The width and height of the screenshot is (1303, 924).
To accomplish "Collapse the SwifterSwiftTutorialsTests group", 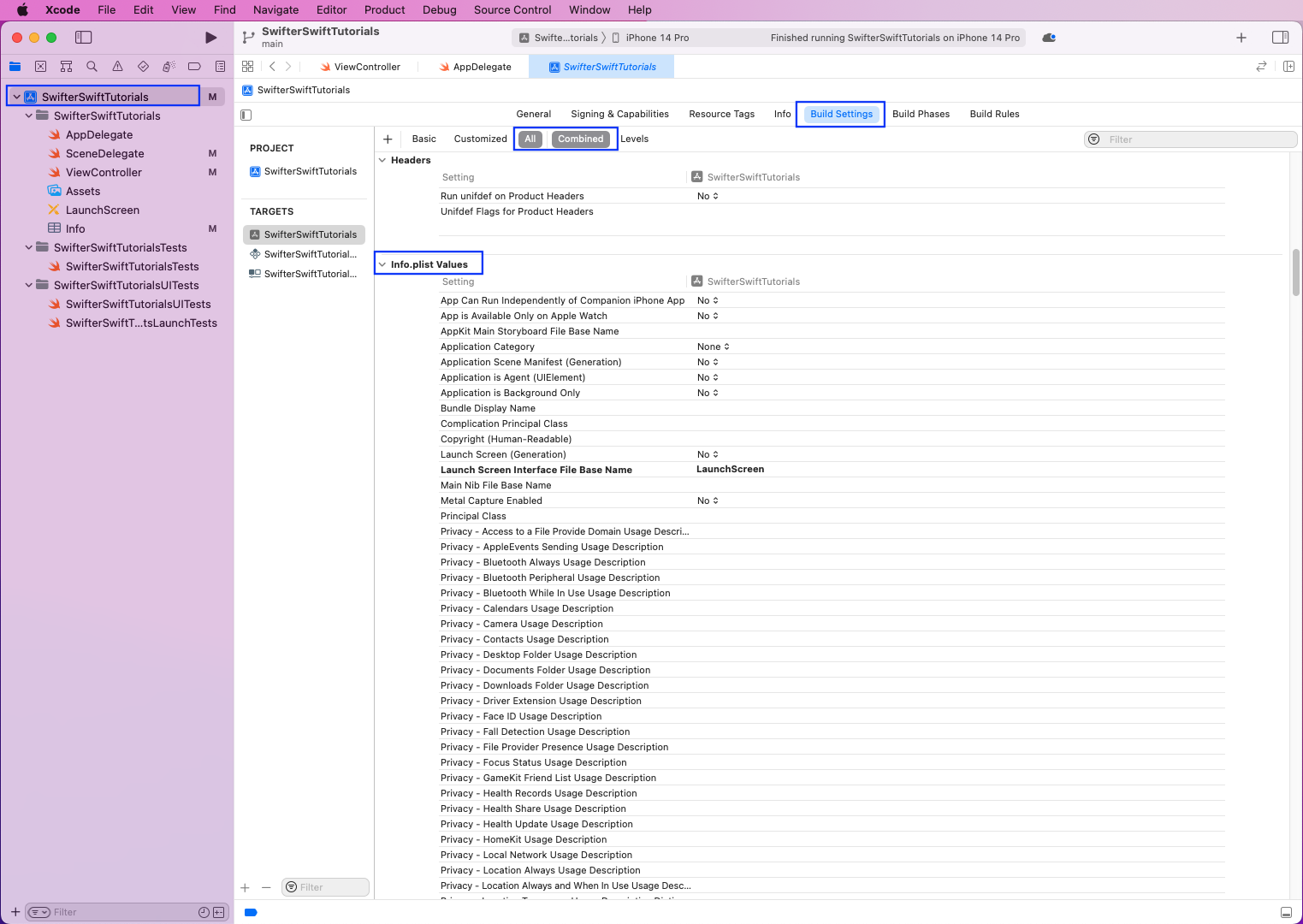I will coord(28,247).
